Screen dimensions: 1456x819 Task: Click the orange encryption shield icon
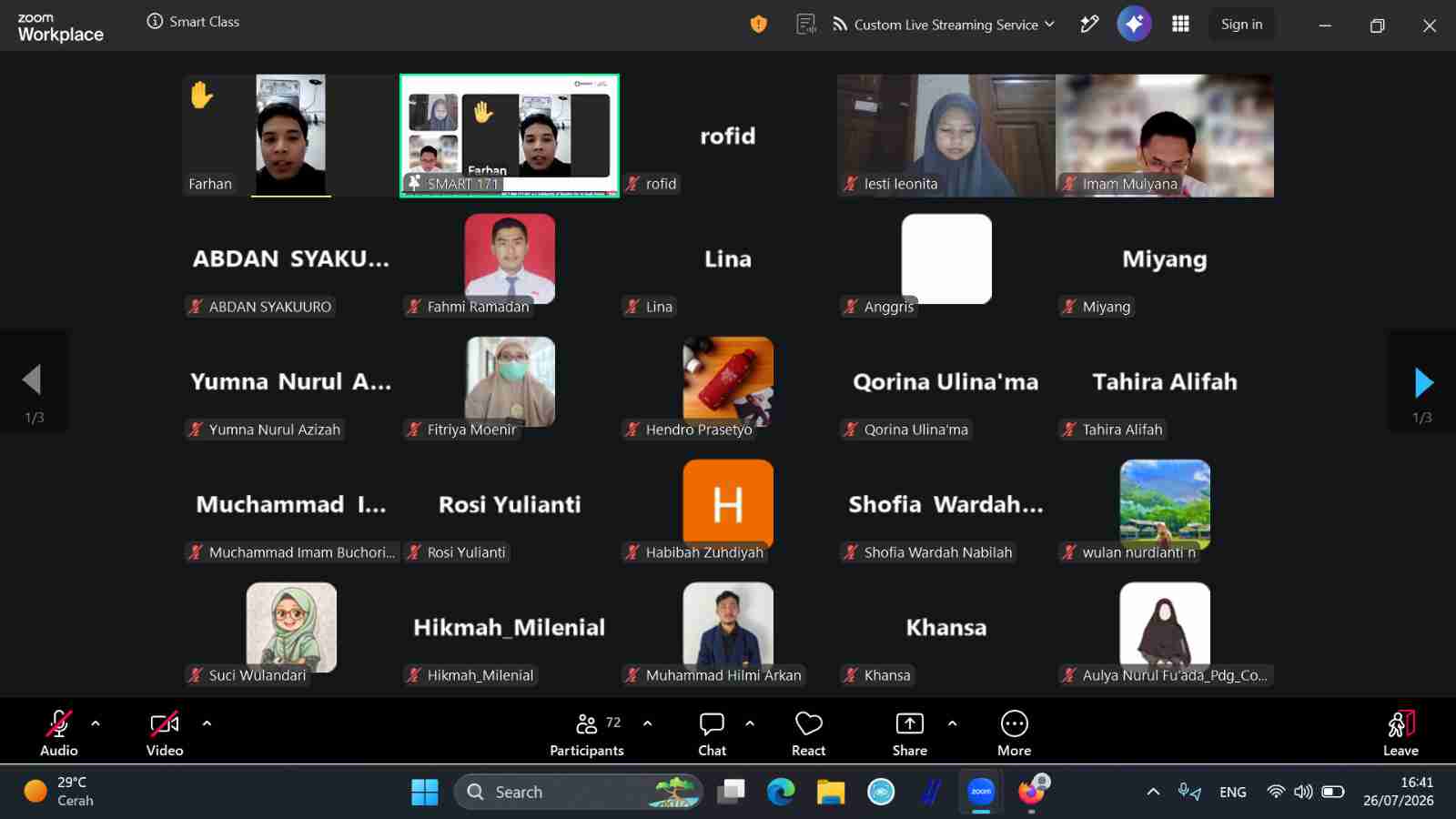point(758,25)
